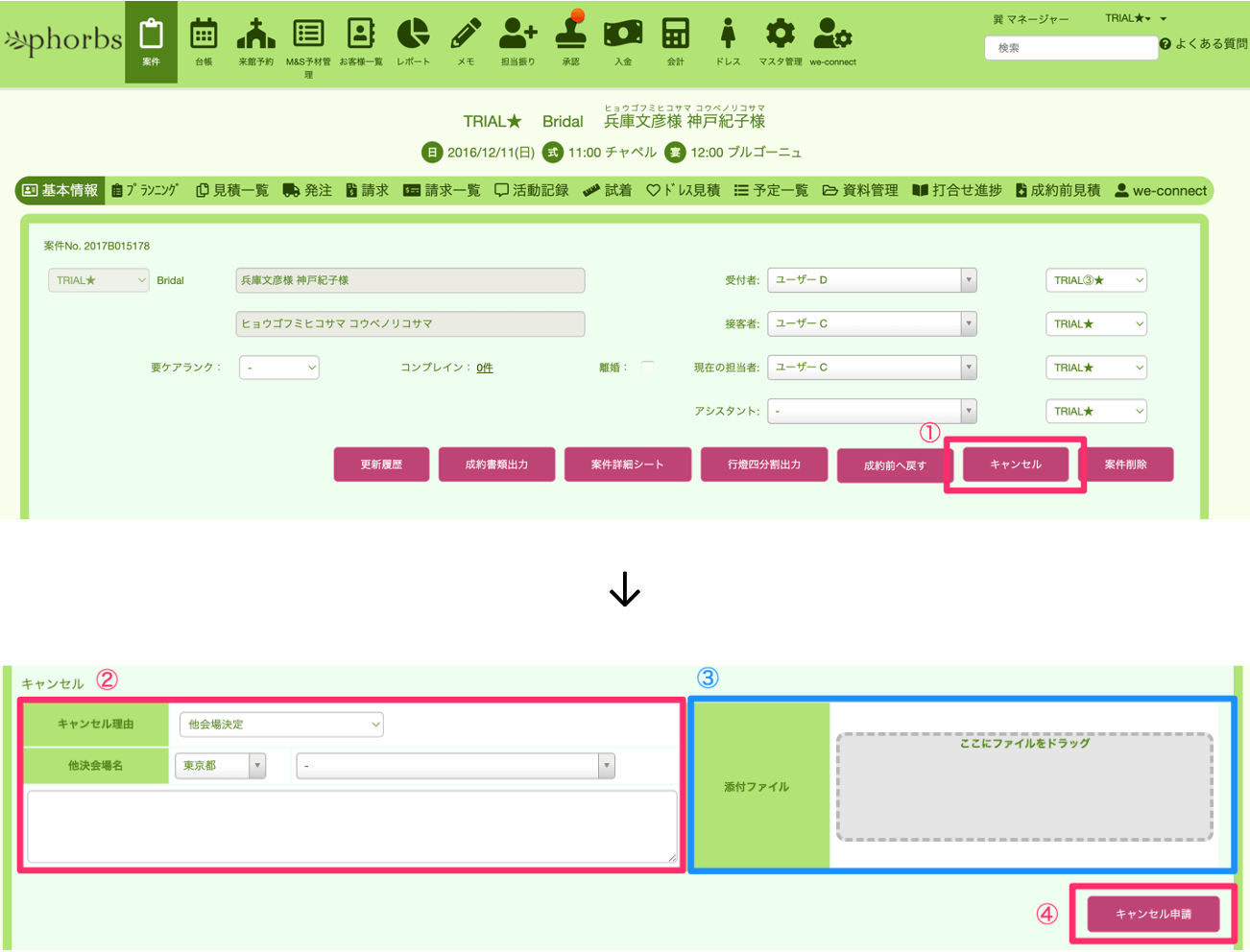Viewport: 1250px width, 952px height.
Task: Switch to the 活動記録 tab
Action: 532,190
